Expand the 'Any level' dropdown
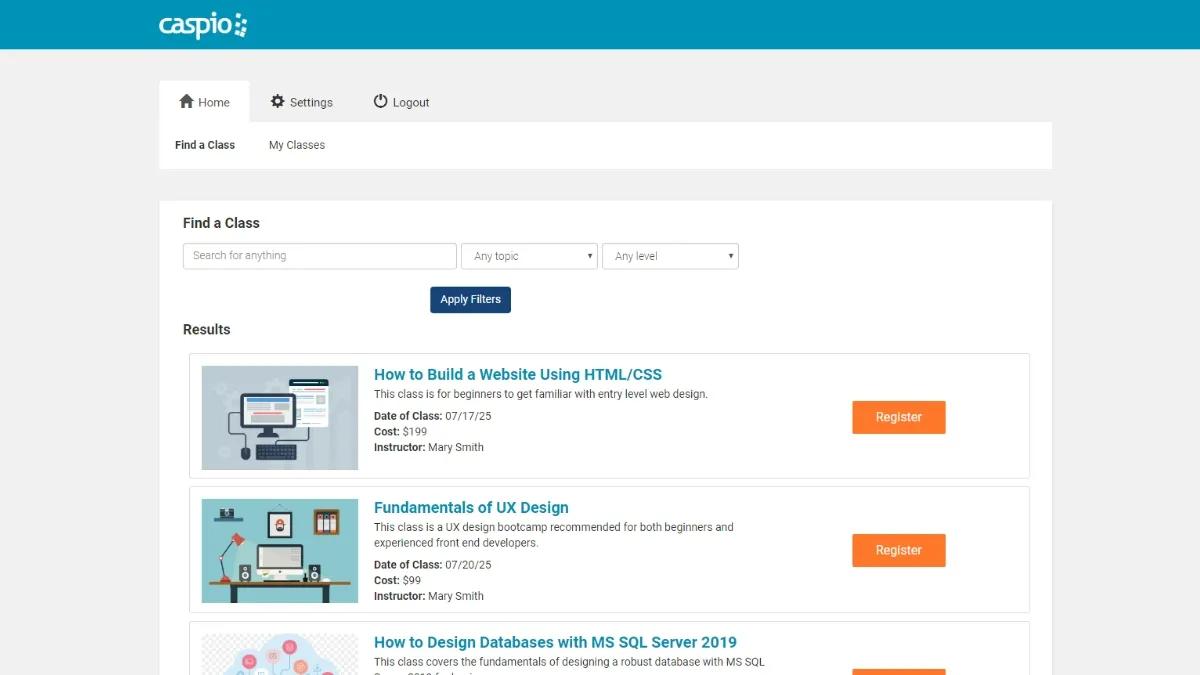The height and width of the screenshot is (675, 1200). tap(670, 256)
